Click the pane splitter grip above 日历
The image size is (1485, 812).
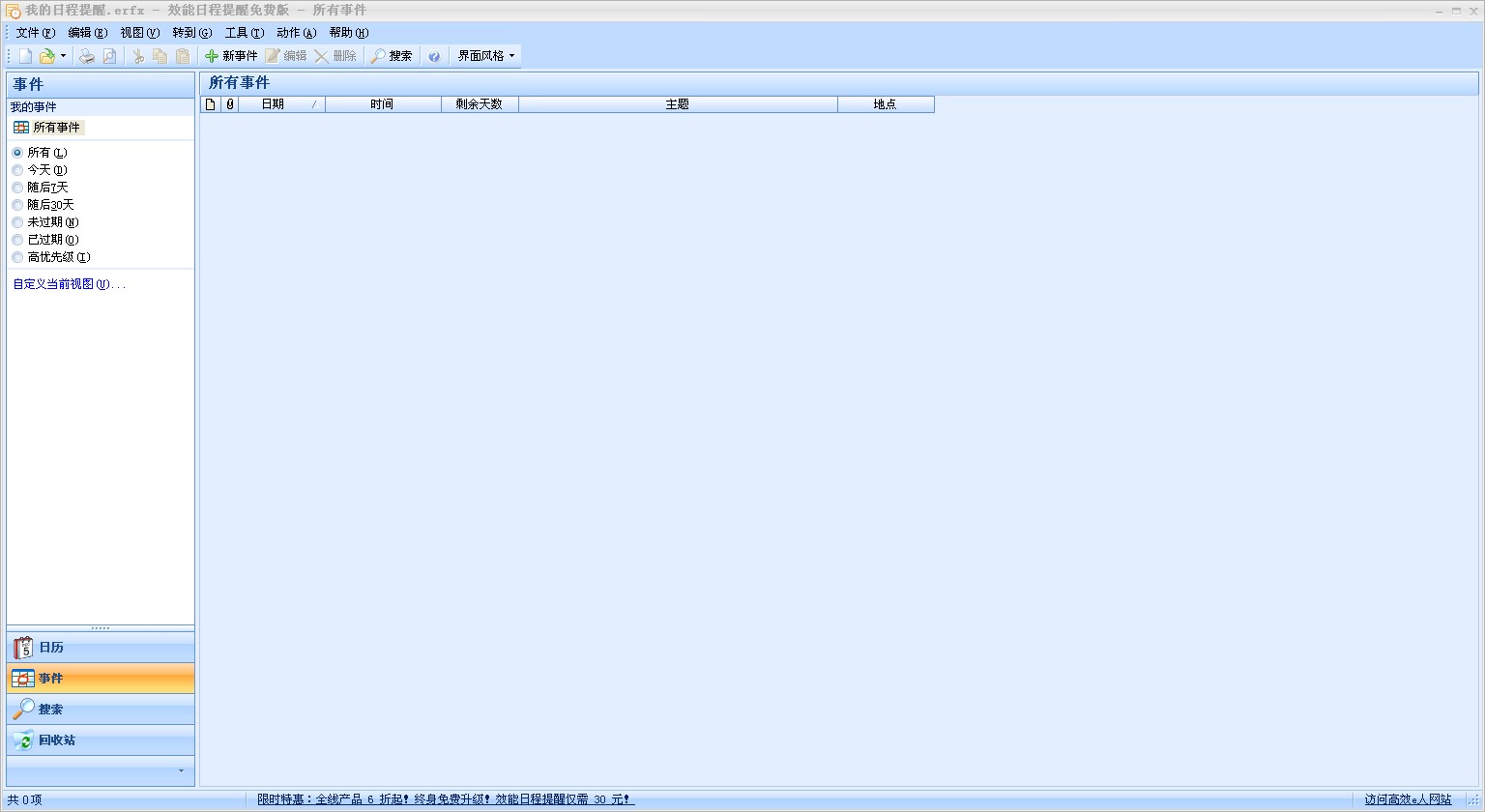(x=101, y=628)
